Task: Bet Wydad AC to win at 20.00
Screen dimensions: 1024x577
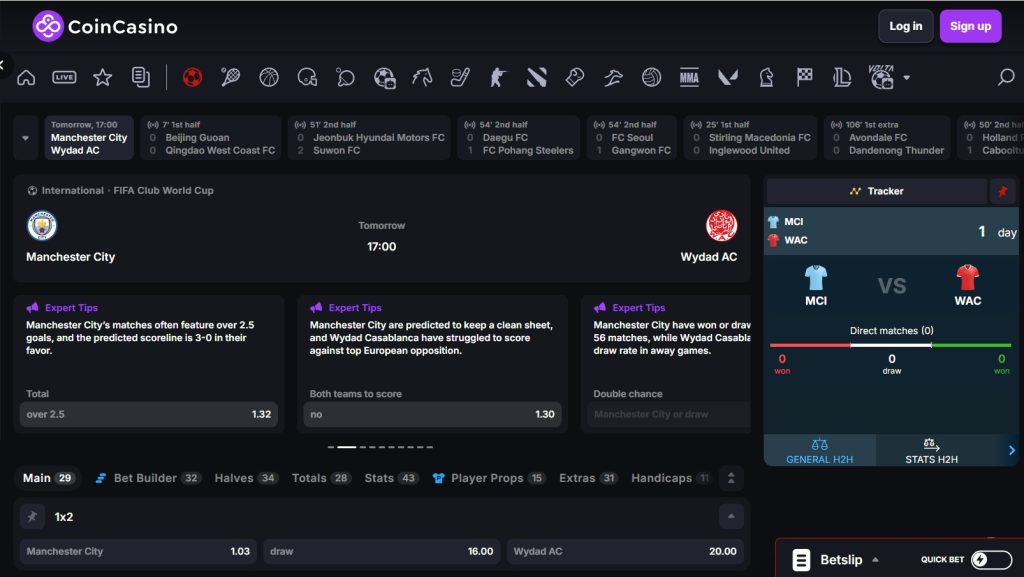Action: coord(625,551)
